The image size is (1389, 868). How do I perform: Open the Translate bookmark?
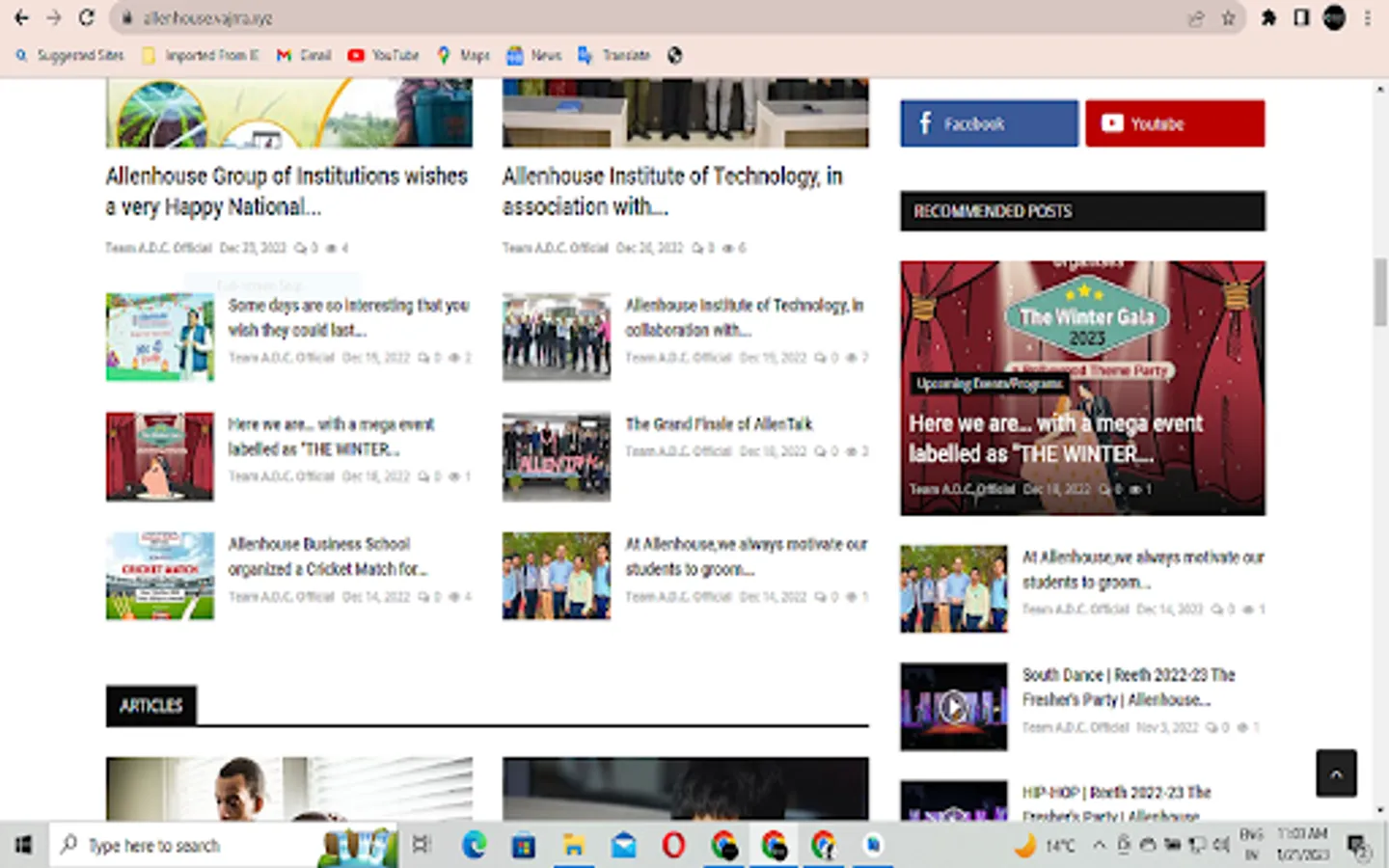614,55
